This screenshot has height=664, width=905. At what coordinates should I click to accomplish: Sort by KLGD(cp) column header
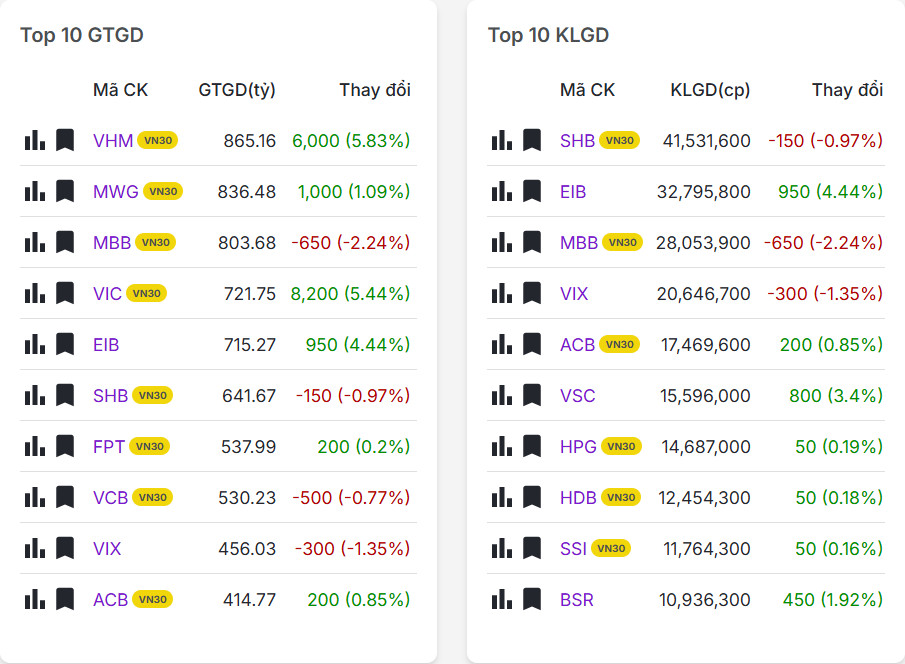coord(710,90)
